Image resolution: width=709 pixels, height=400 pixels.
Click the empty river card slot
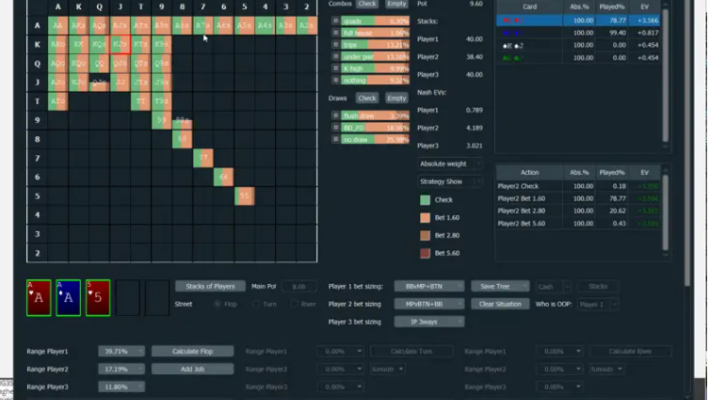tap(158, 298)
